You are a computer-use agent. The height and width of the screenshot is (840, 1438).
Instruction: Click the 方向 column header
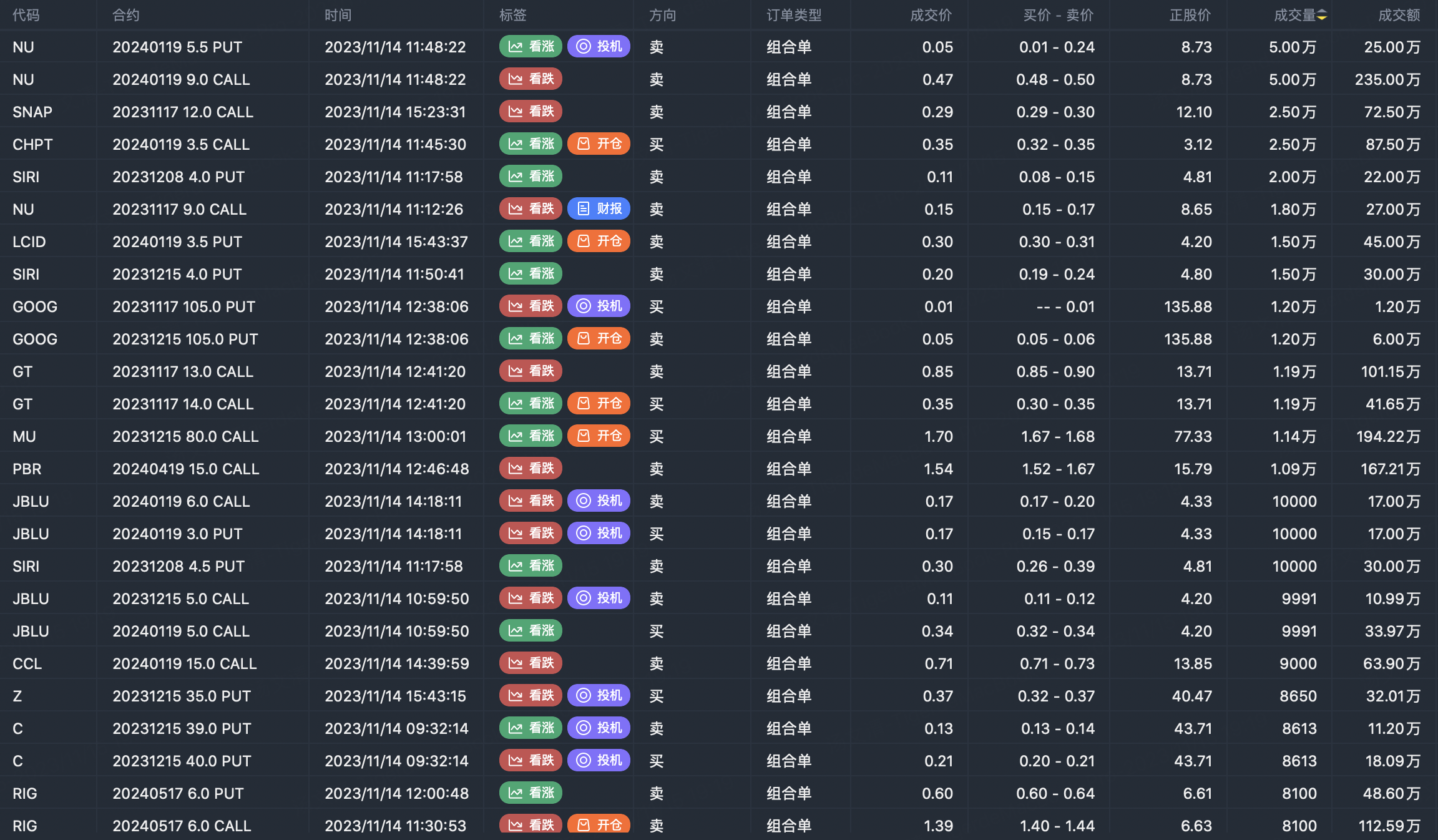tap(663, 15)
